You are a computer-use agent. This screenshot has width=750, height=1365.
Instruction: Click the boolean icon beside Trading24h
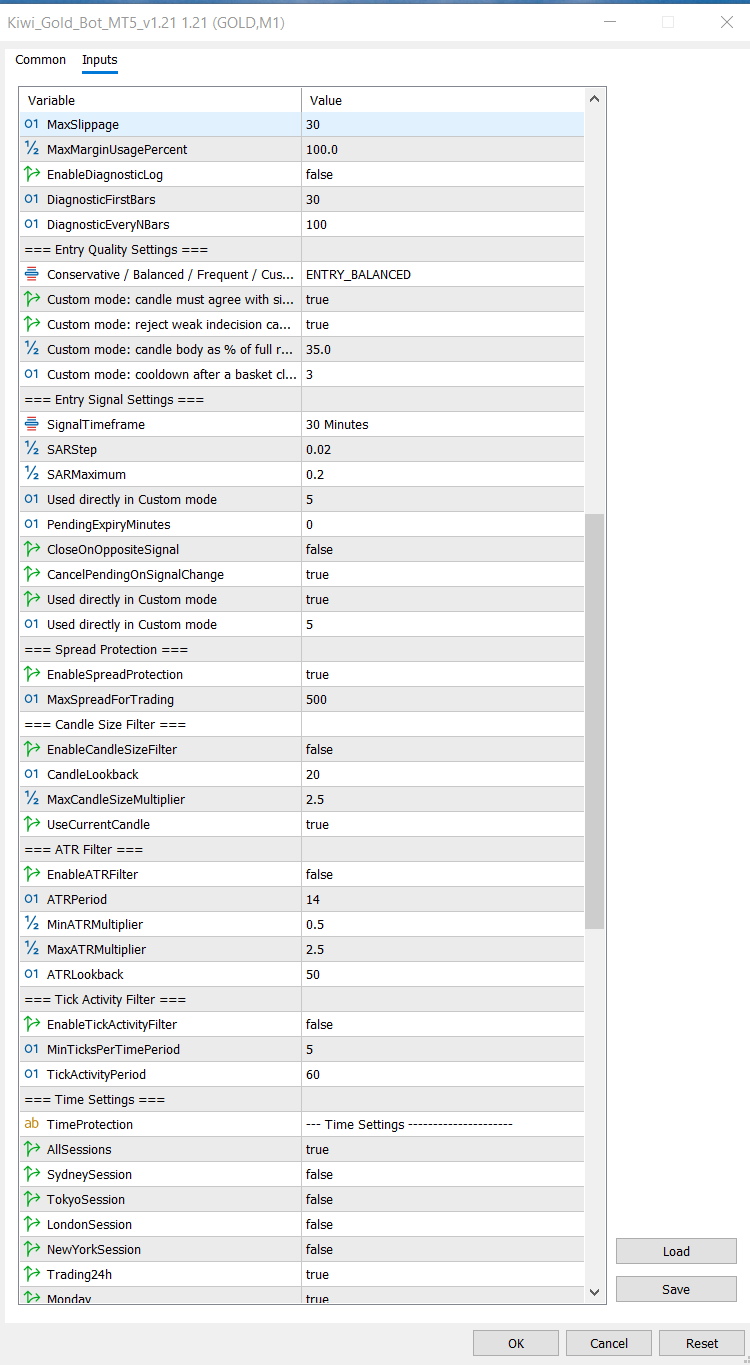point(31,1274)
